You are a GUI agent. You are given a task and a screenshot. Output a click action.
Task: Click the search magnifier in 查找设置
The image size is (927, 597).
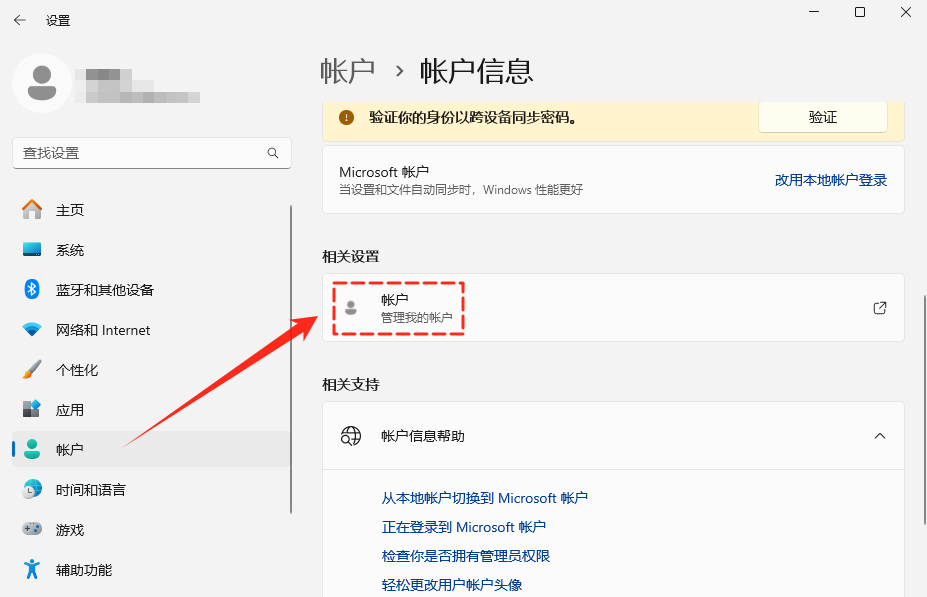272,153
